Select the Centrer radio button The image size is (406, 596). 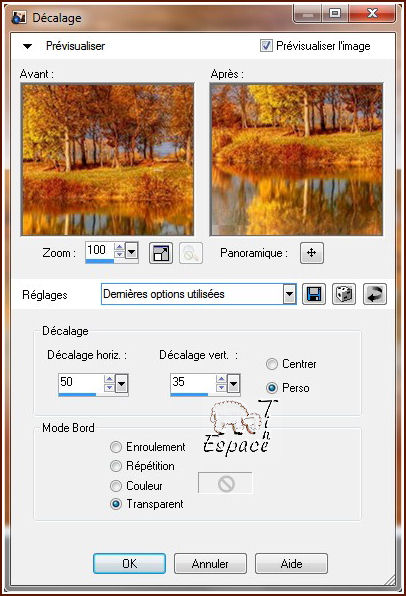click(272, 364)
